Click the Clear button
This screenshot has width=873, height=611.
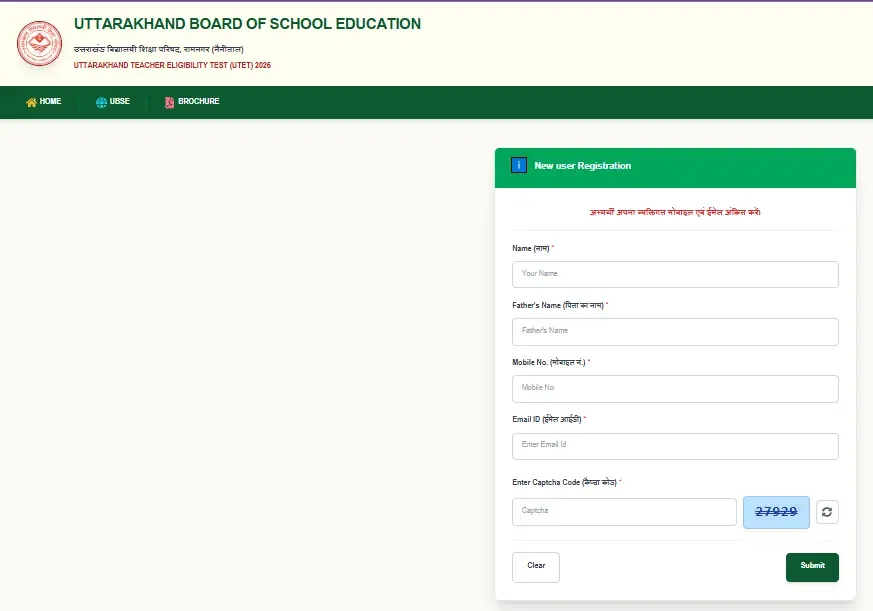tap(536, 567)
